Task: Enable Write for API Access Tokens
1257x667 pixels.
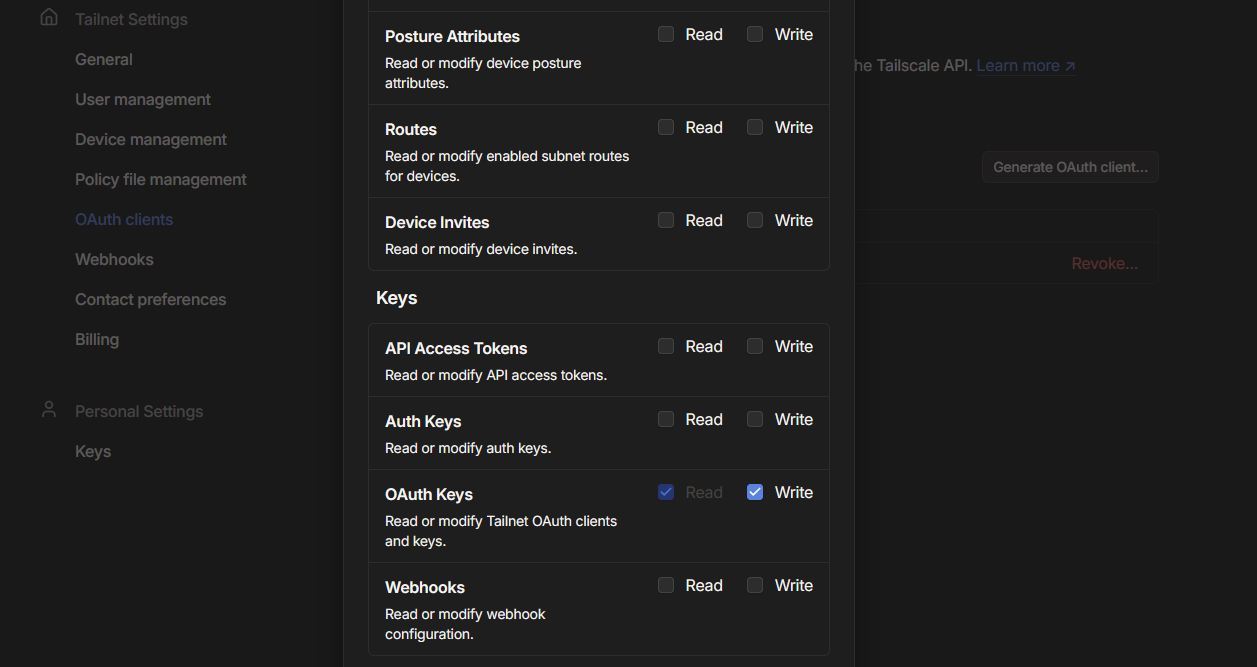Action: [755, 346]
